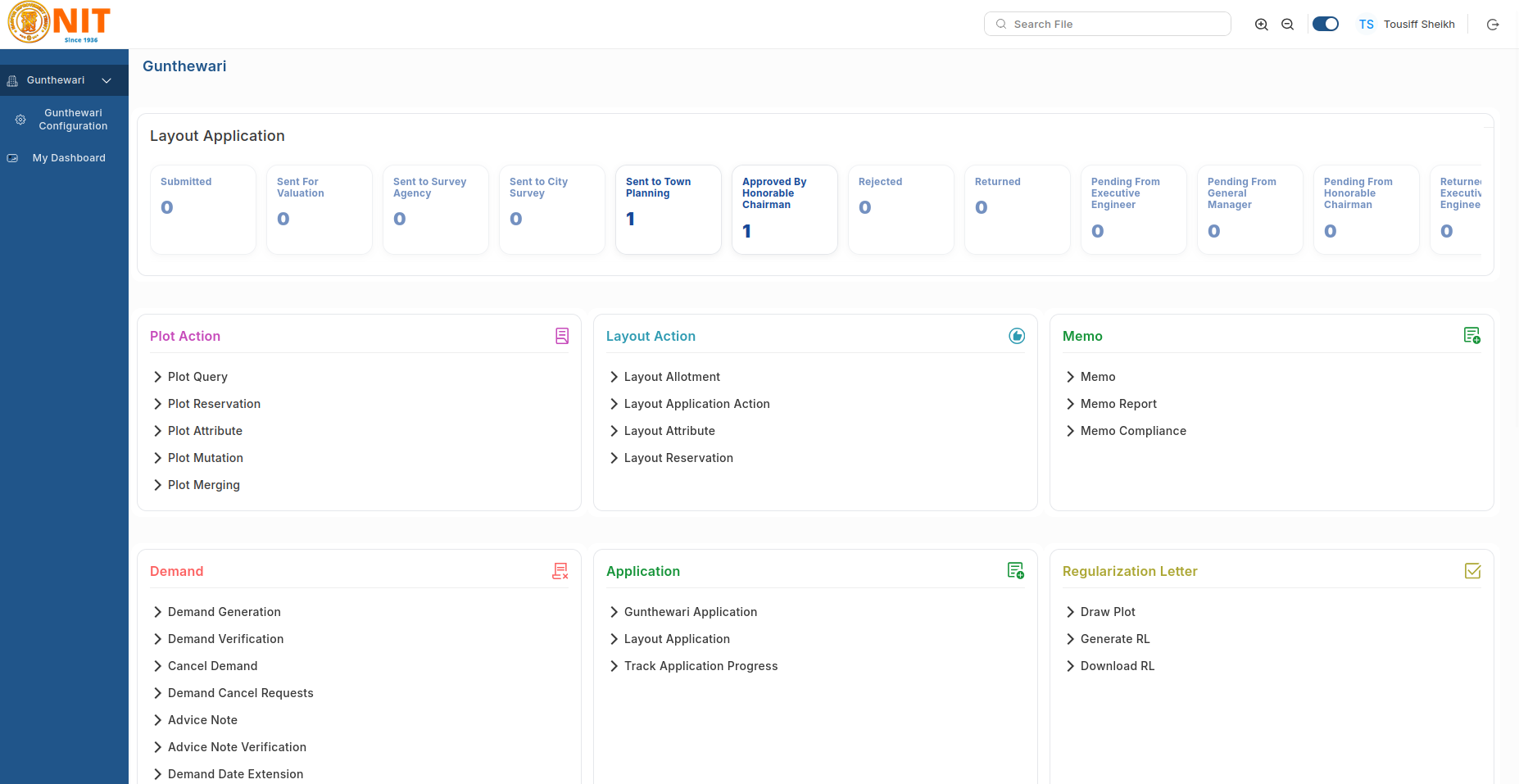Open Track Application Progress link
This screenshot has height=784, width=1519.
pos(701,666)
